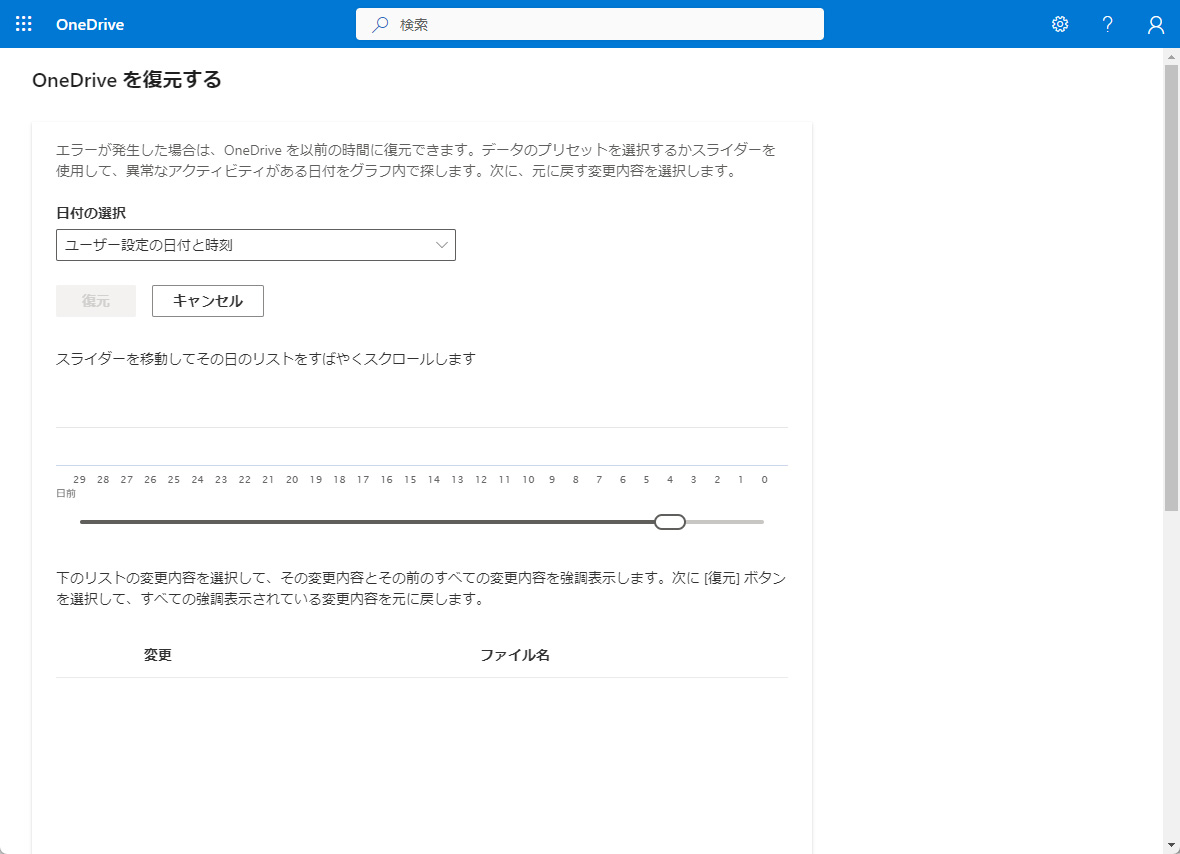Click day label 29 on the chart axis
The image size is (1180, 854).
pyautogui.click(x=79, y=479)
